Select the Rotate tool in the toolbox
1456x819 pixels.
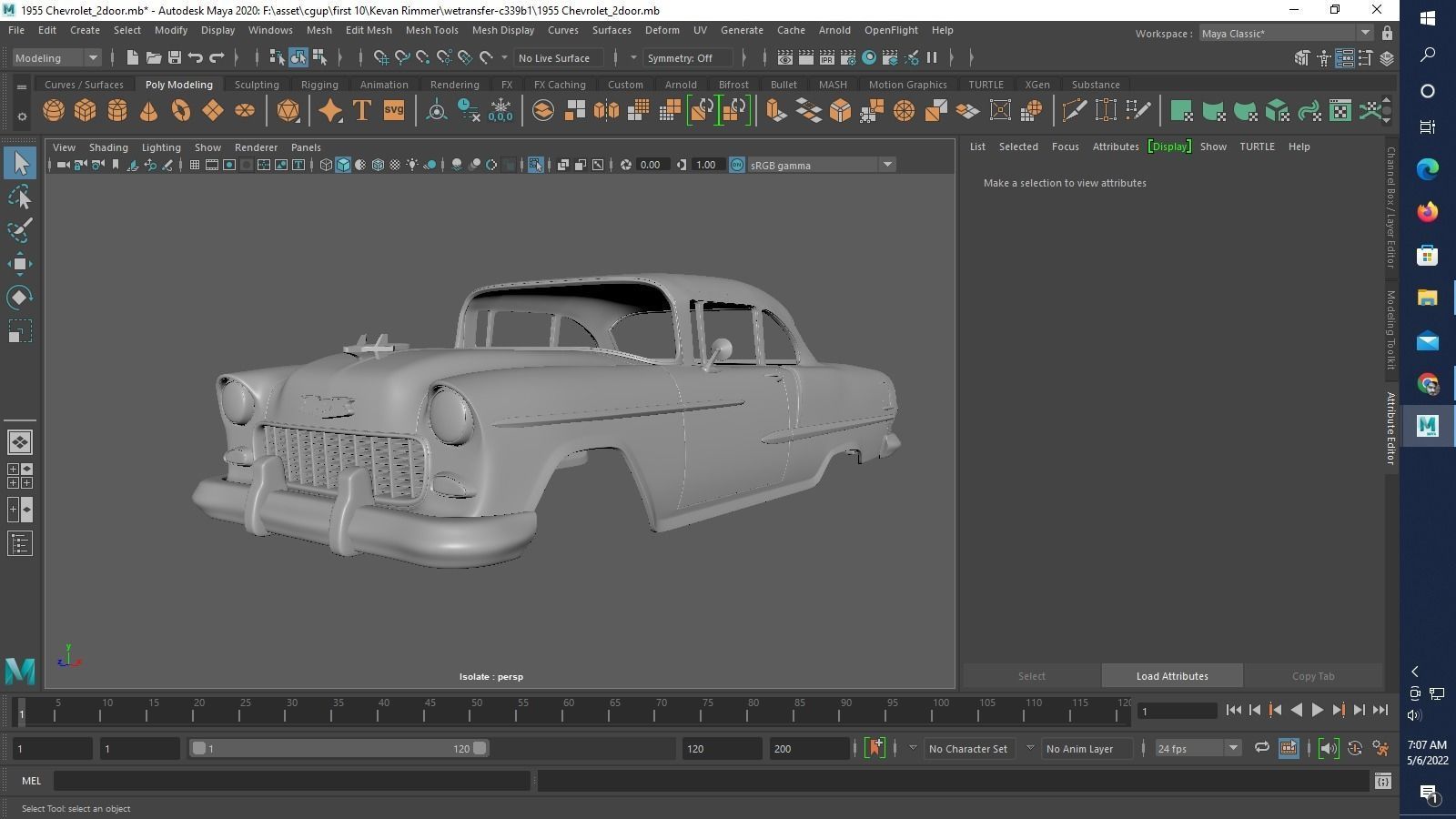point(20,298)
